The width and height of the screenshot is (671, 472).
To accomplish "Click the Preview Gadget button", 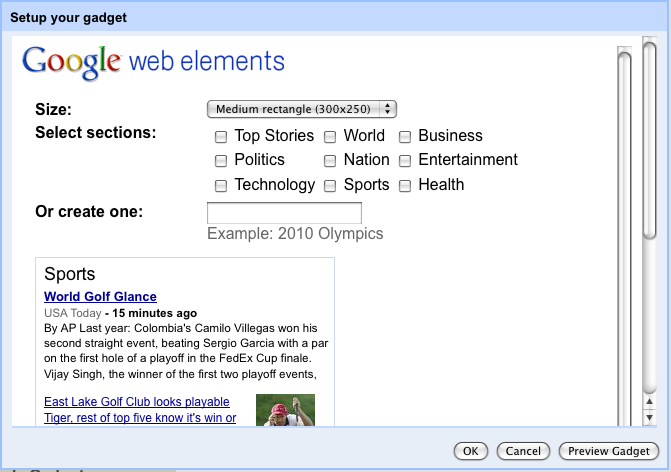I will (609, 451).
